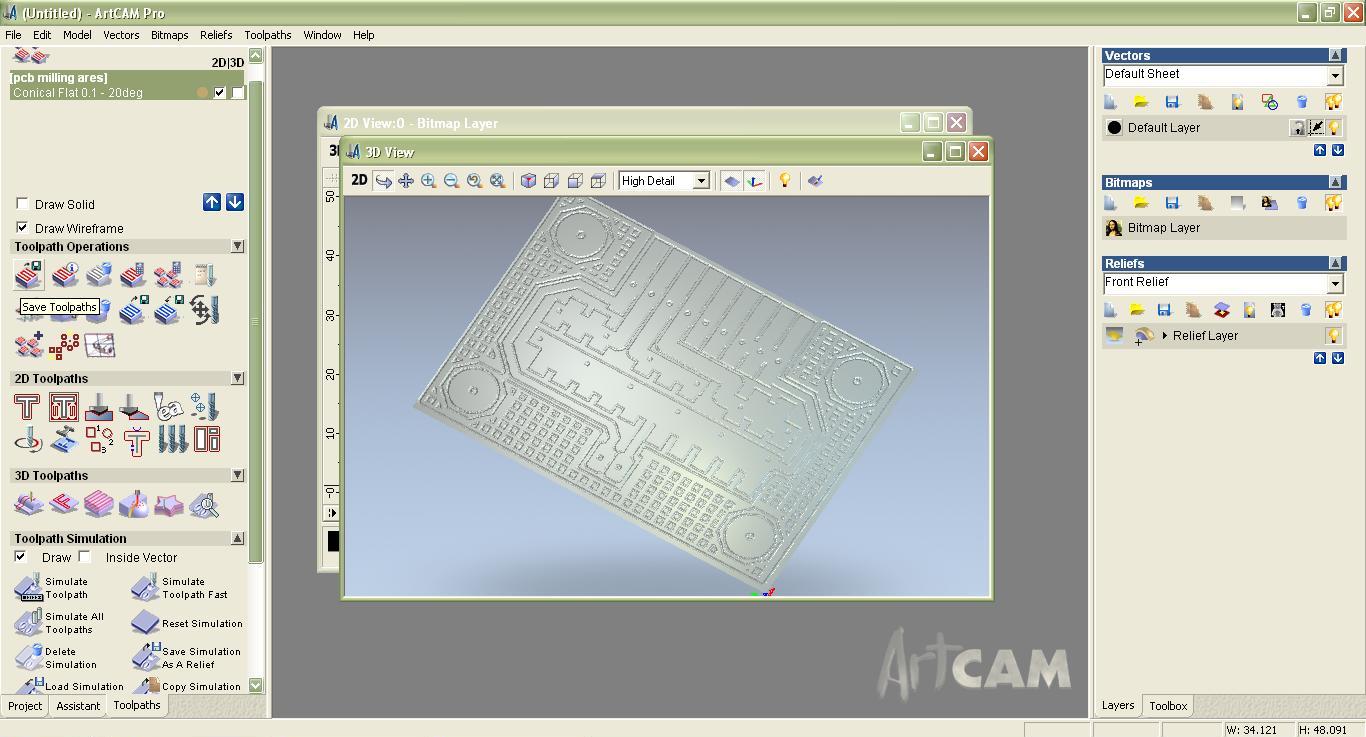Uncheck Conical Flat toolpath 2D visibility
The width and height of the screenshot is (1366, 737).
coord(220,92)
